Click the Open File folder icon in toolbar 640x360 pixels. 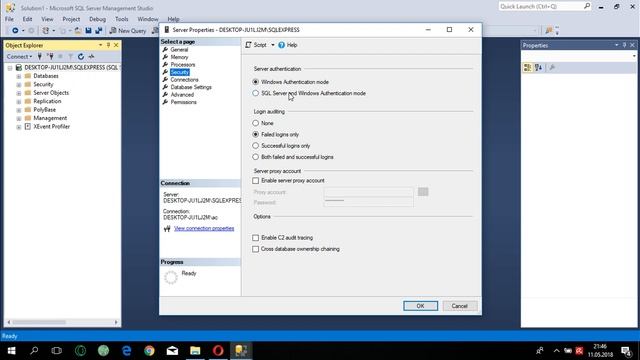pyautogui.click(x=78, y=31)
